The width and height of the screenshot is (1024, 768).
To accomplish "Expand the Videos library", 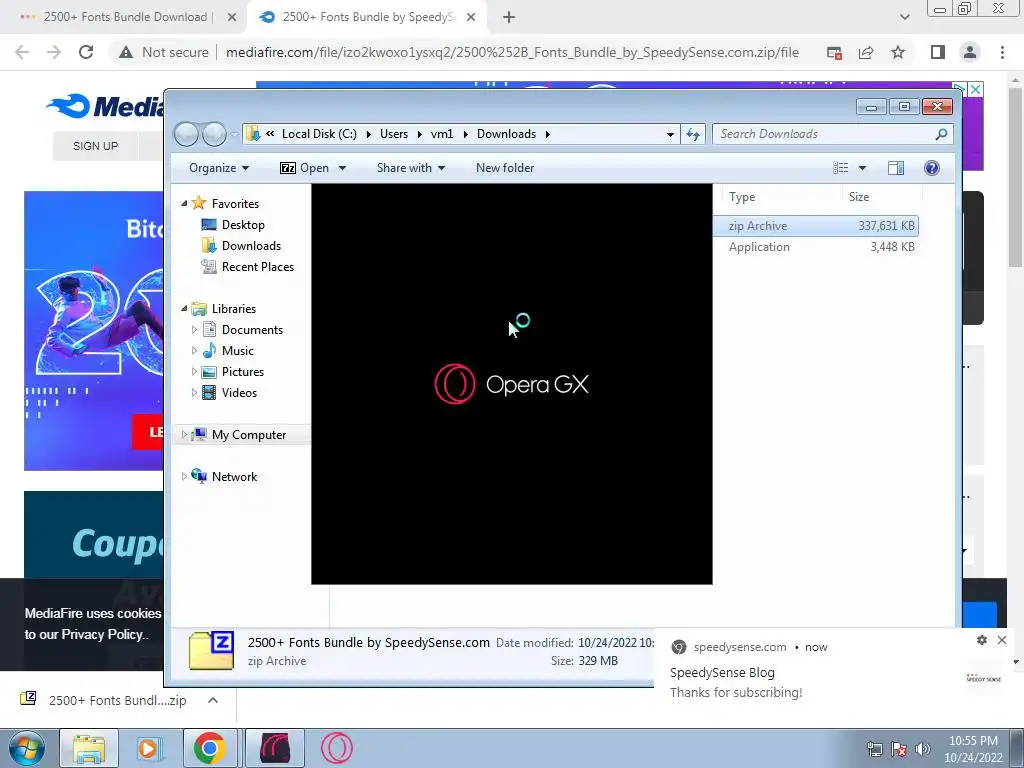I will (194, 392).
